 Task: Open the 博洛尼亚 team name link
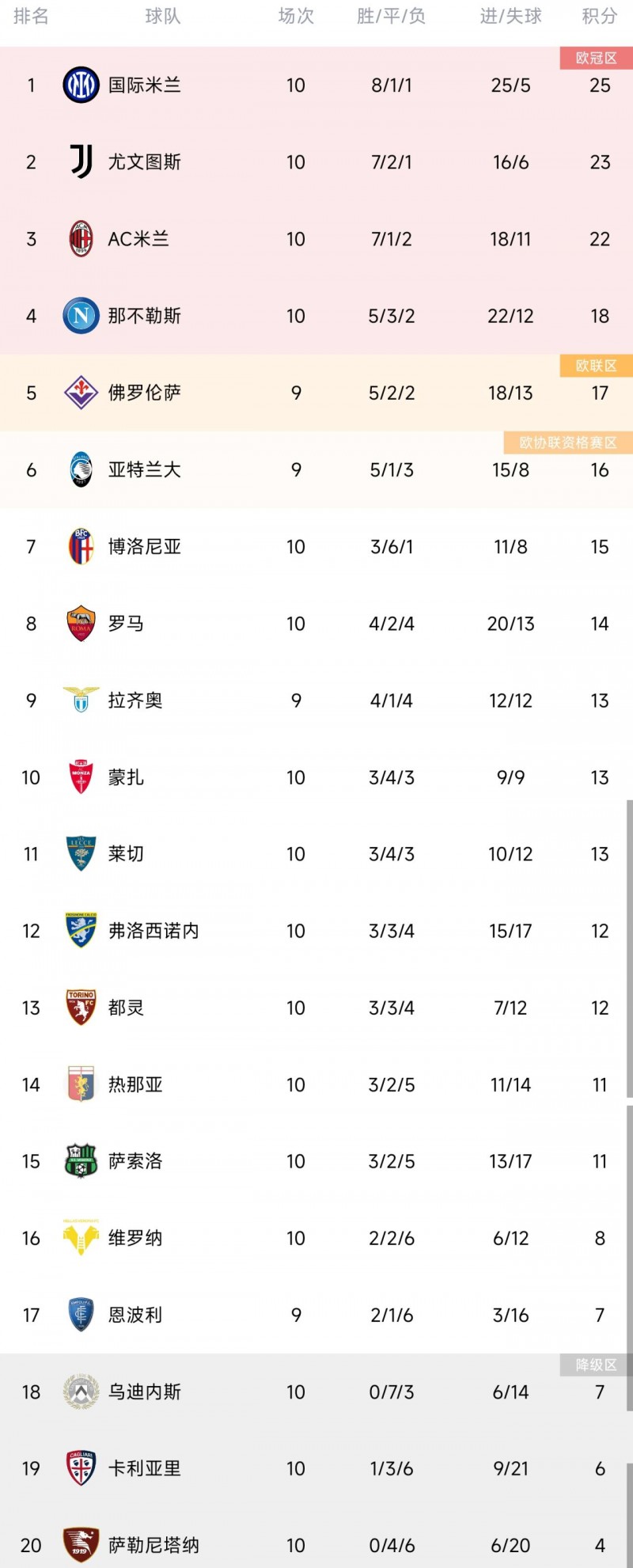coord(143,545)
